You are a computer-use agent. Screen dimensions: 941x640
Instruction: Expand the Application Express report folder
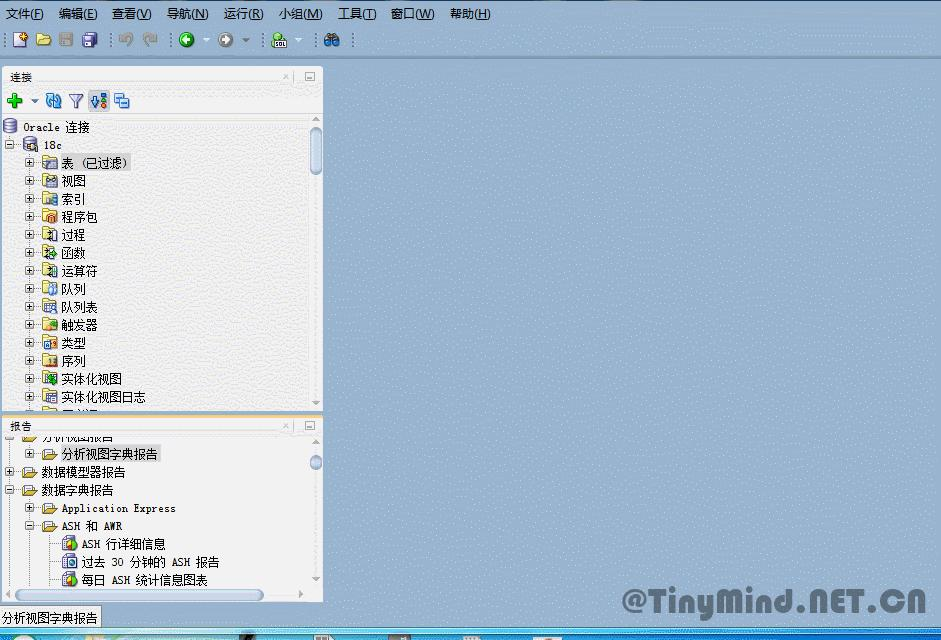pos(30,508)
